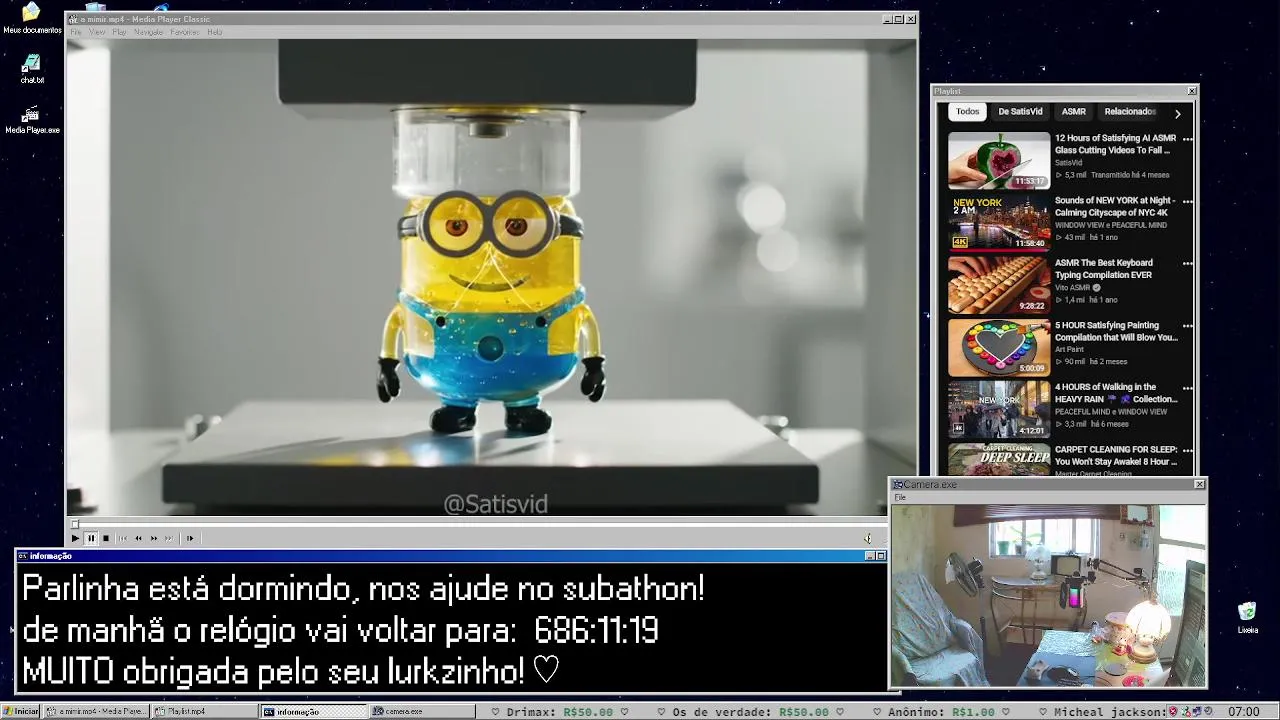
Task: Switch to camera.exe taskbar button
Action: coord(423,711)
